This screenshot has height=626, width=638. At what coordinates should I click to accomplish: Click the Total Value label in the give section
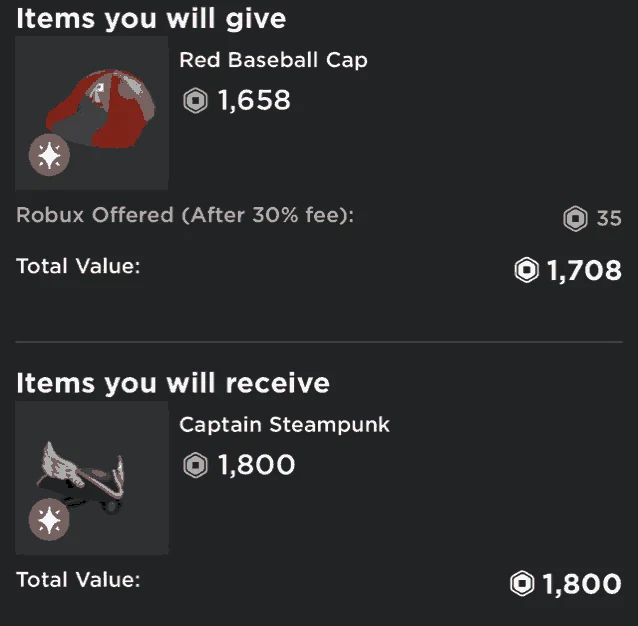coord(78,266)
